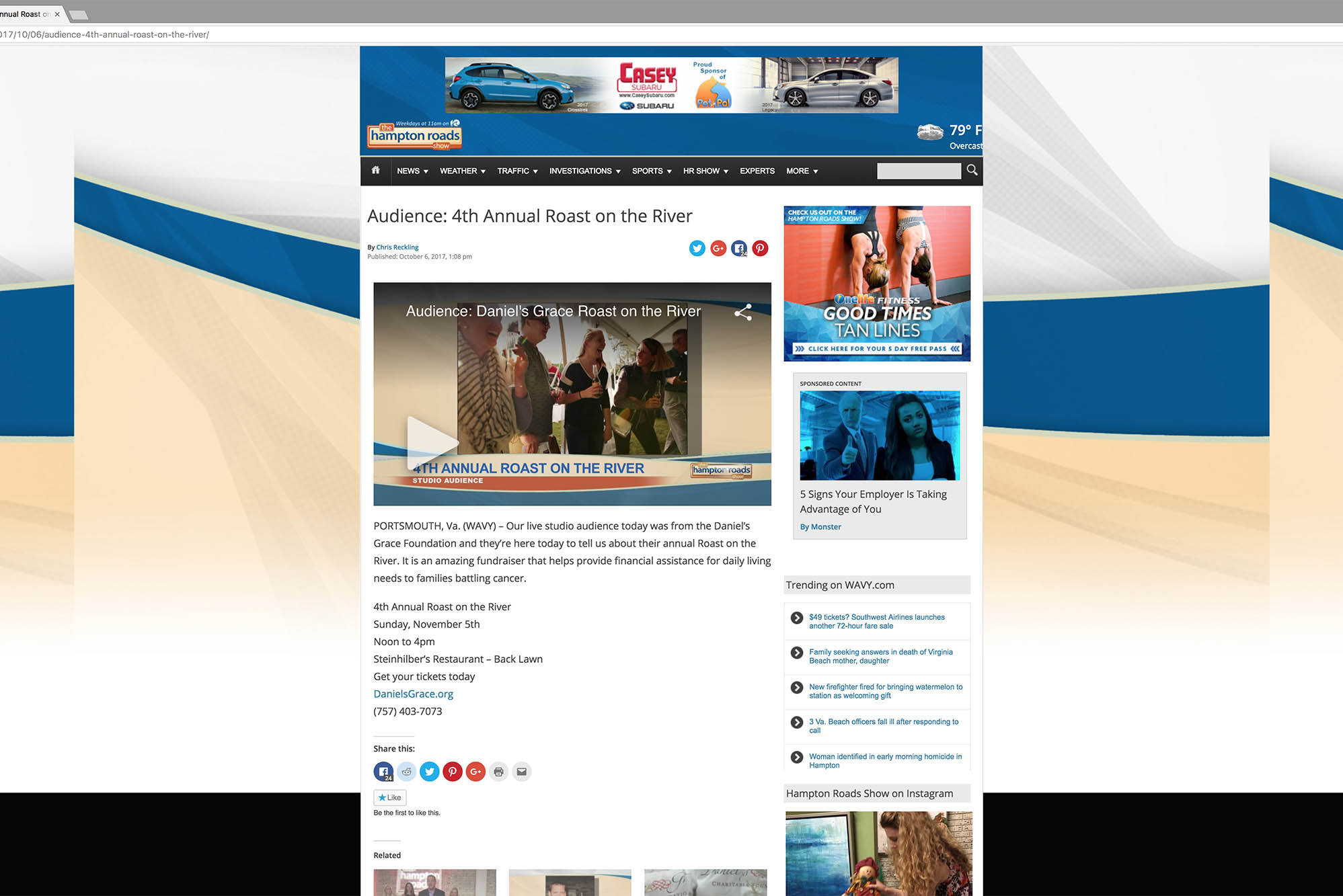Click the Casey Subaru banner ad

671,85
